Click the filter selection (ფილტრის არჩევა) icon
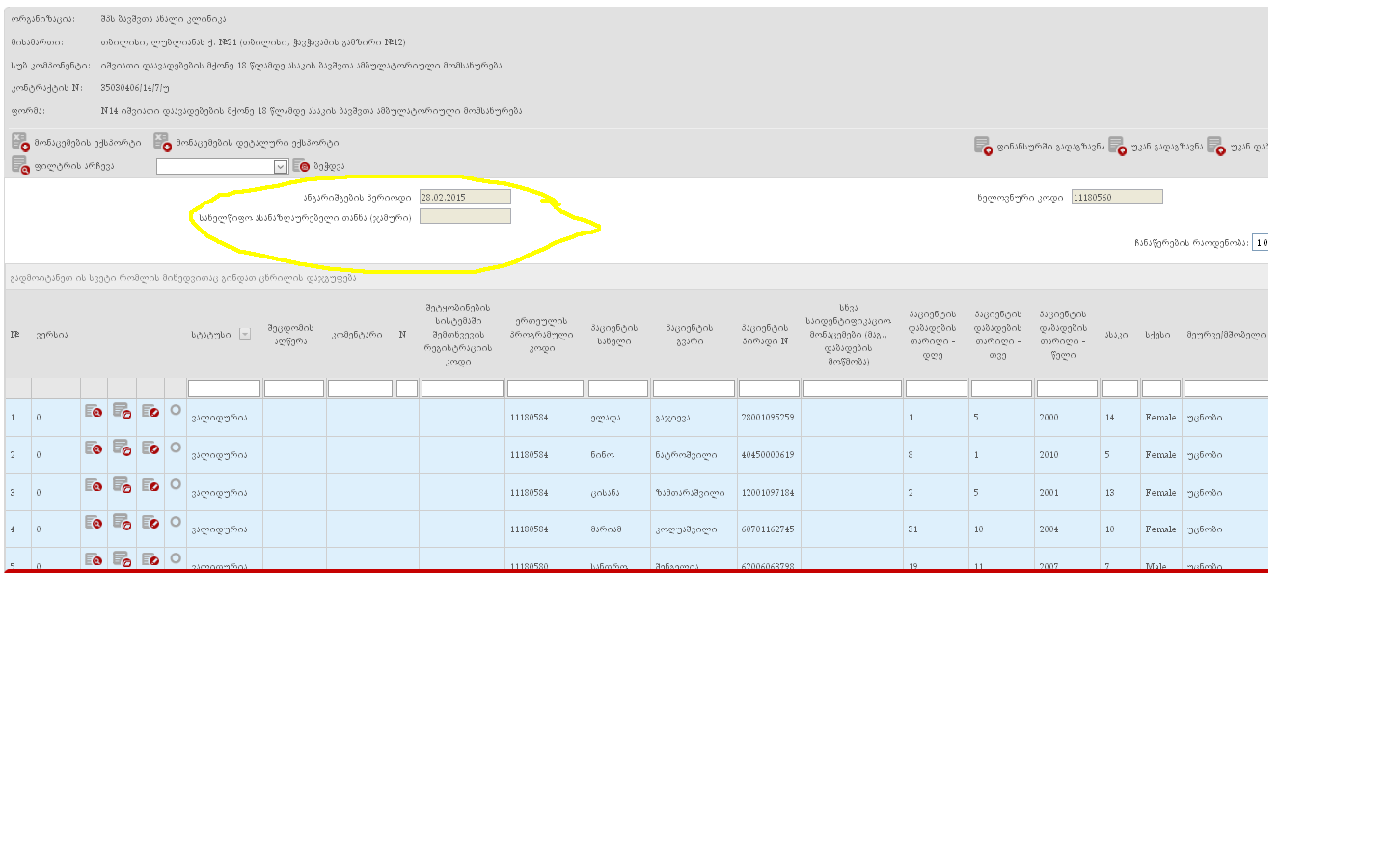Image resolution: width=1389 pixels, height=868 pixels. (x=20, y=165)
